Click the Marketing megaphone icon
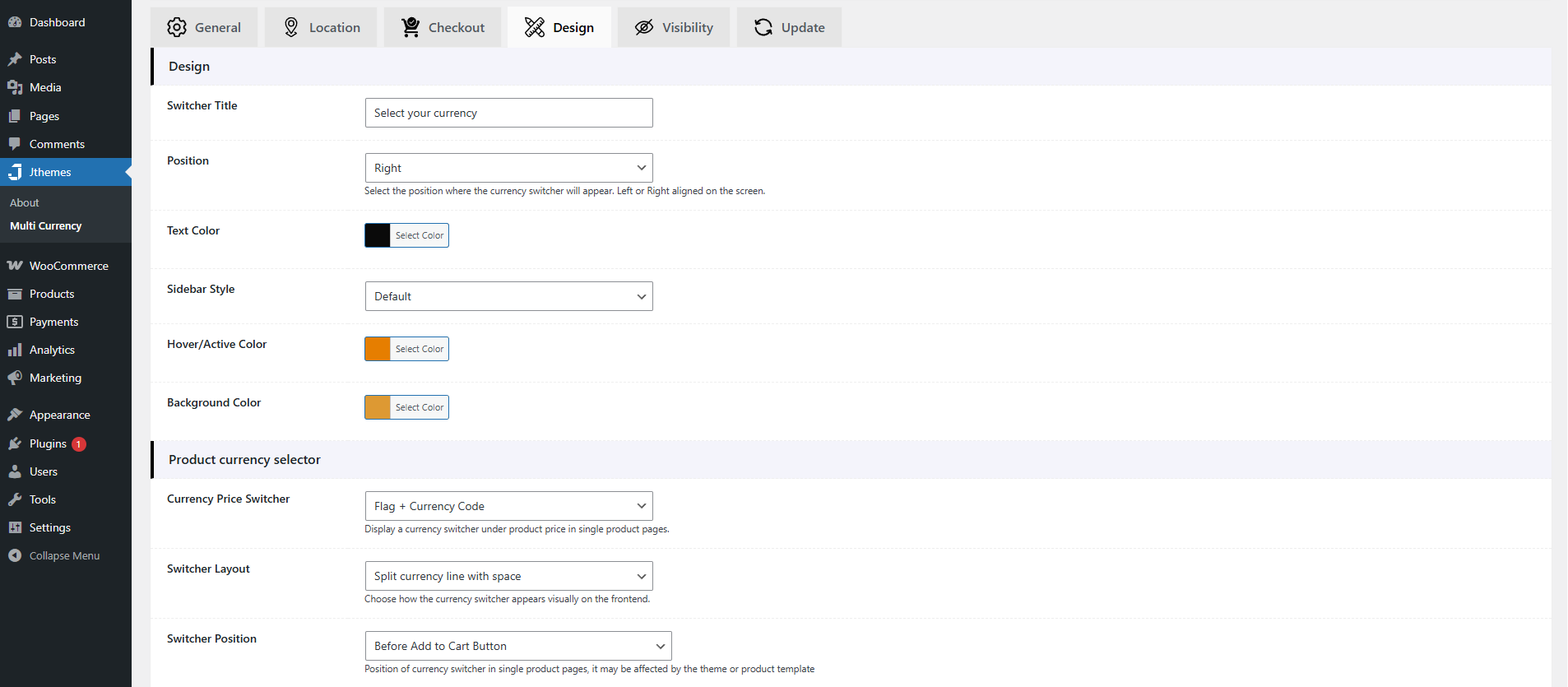Image resolution: width=1568 pixels, height=687 pixels. (x=15, y=378)
